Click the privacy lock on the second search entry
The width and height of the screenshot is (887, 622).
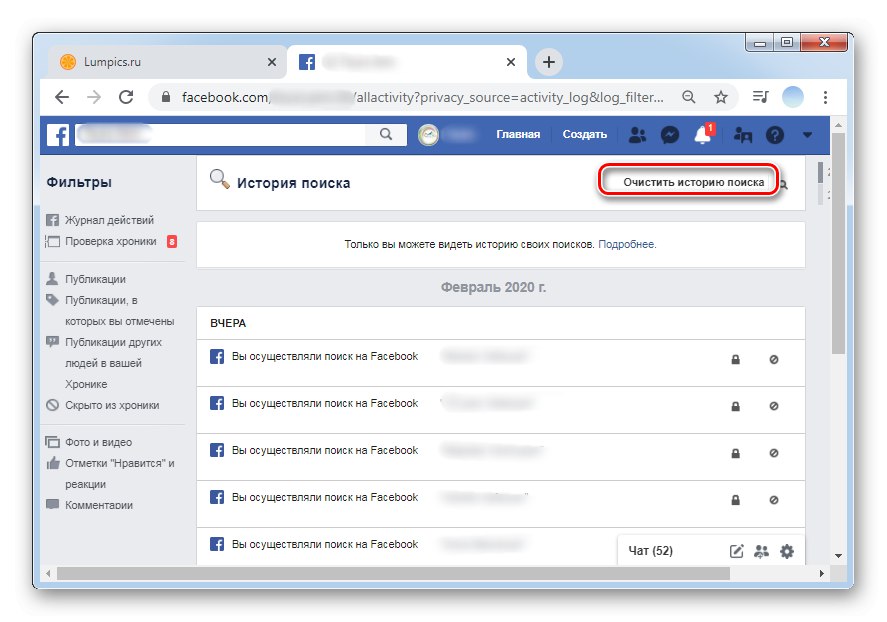(735, 406)
